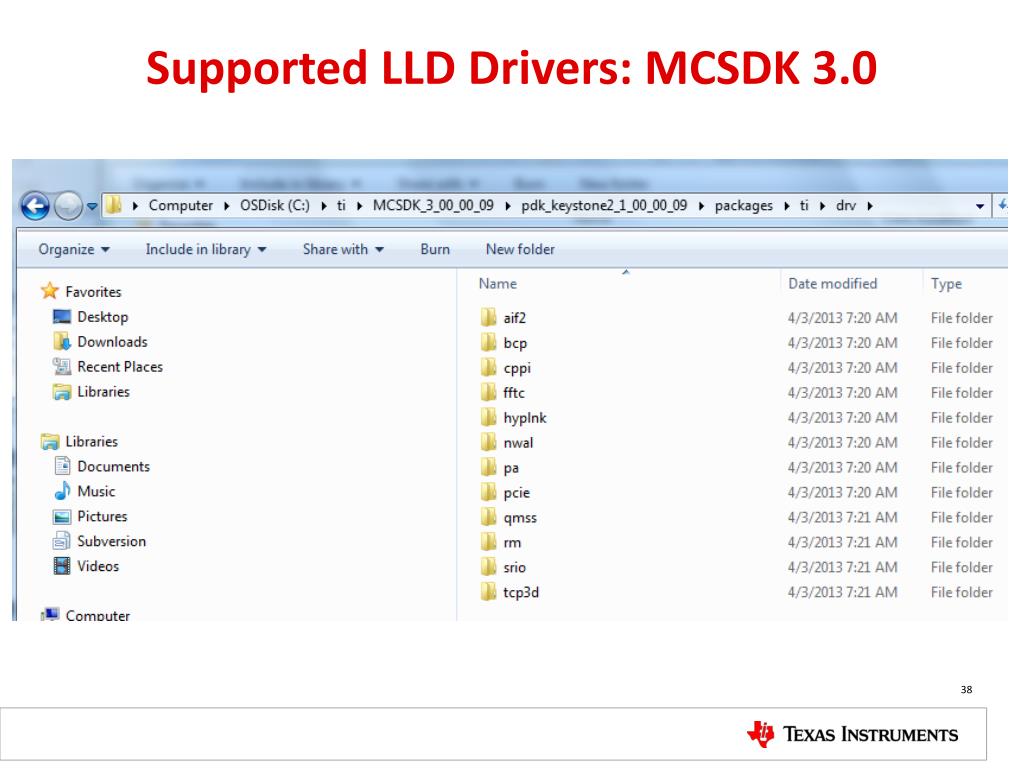Click the tcp3d folder icon
The height and width of the screenshot is (768, 1024).
[x=488, y=592]
